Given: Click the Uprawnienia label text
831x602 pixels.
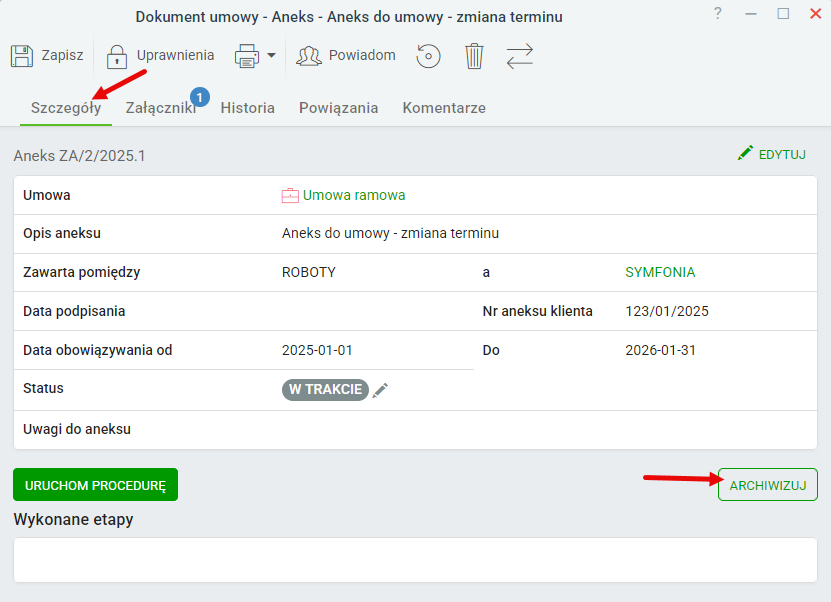Looking at the screenshot, I should pos(175,55).
